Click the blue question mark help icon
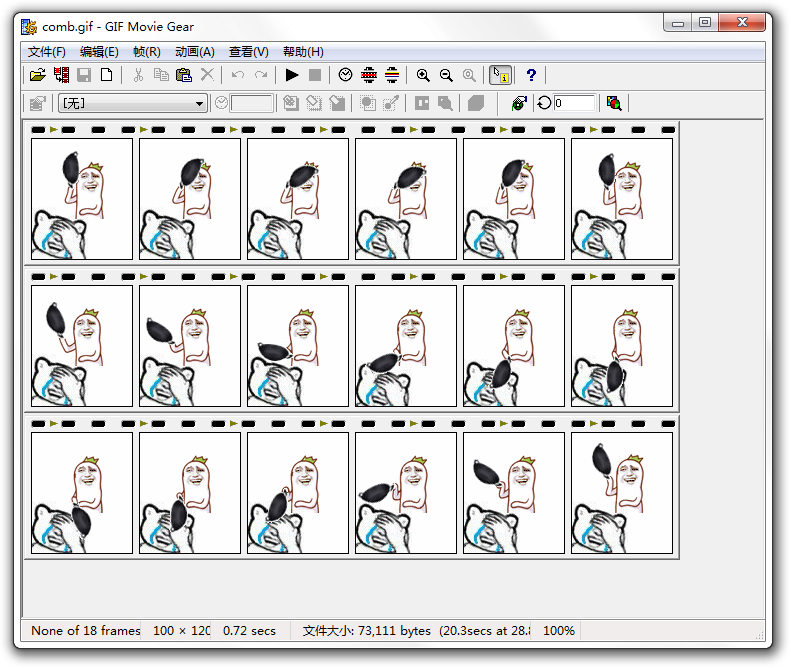Viewport: 791px width, 668px height. coord(531,75)
